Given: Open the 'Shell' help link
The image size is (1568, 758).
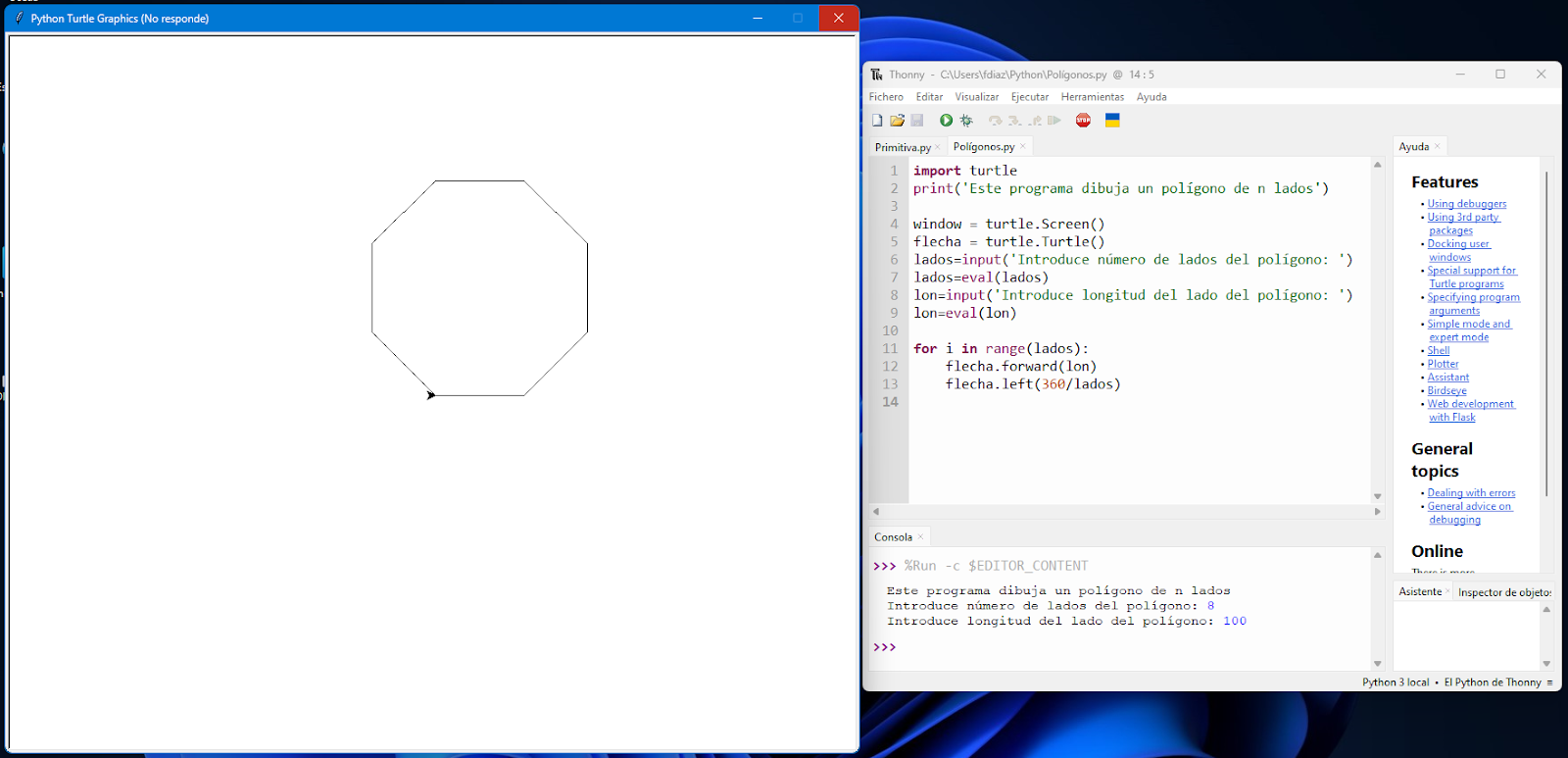Looking at the screenshot, I should click(1438, 350).
